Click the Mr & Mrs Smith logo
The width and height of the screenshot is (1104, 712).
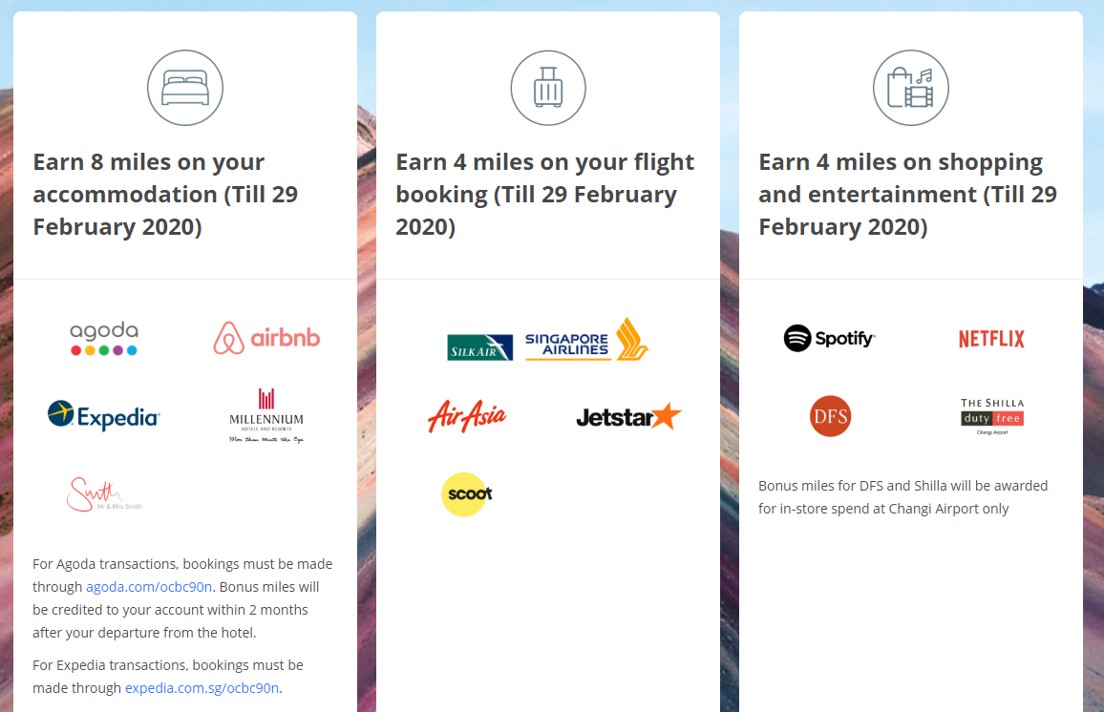(104, 494)
